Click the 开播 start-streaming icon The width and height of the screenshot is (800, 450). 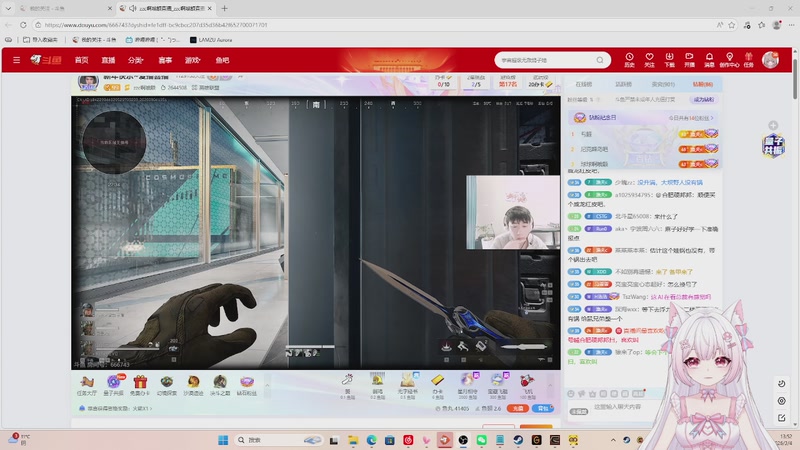click(689, 60)
